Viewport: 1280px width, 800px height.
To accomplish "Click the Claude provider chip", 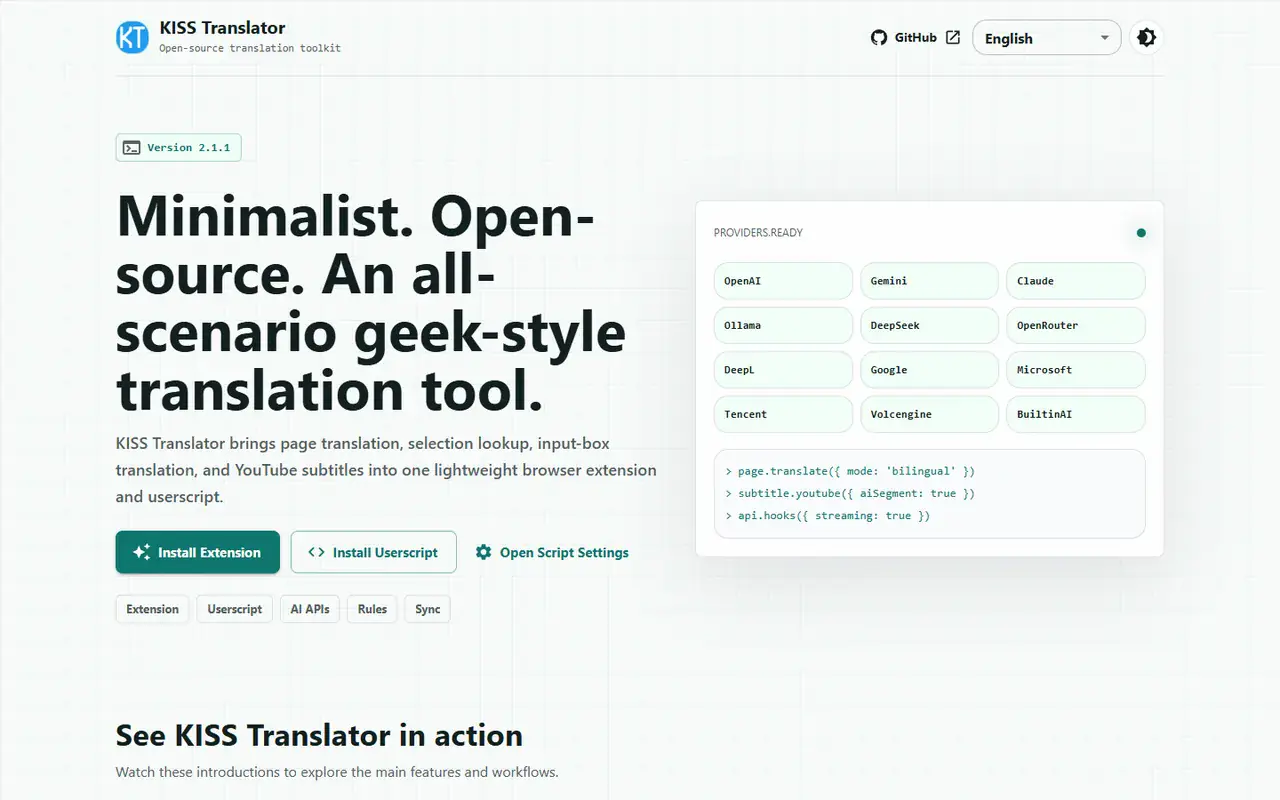I will (1075, 281).
